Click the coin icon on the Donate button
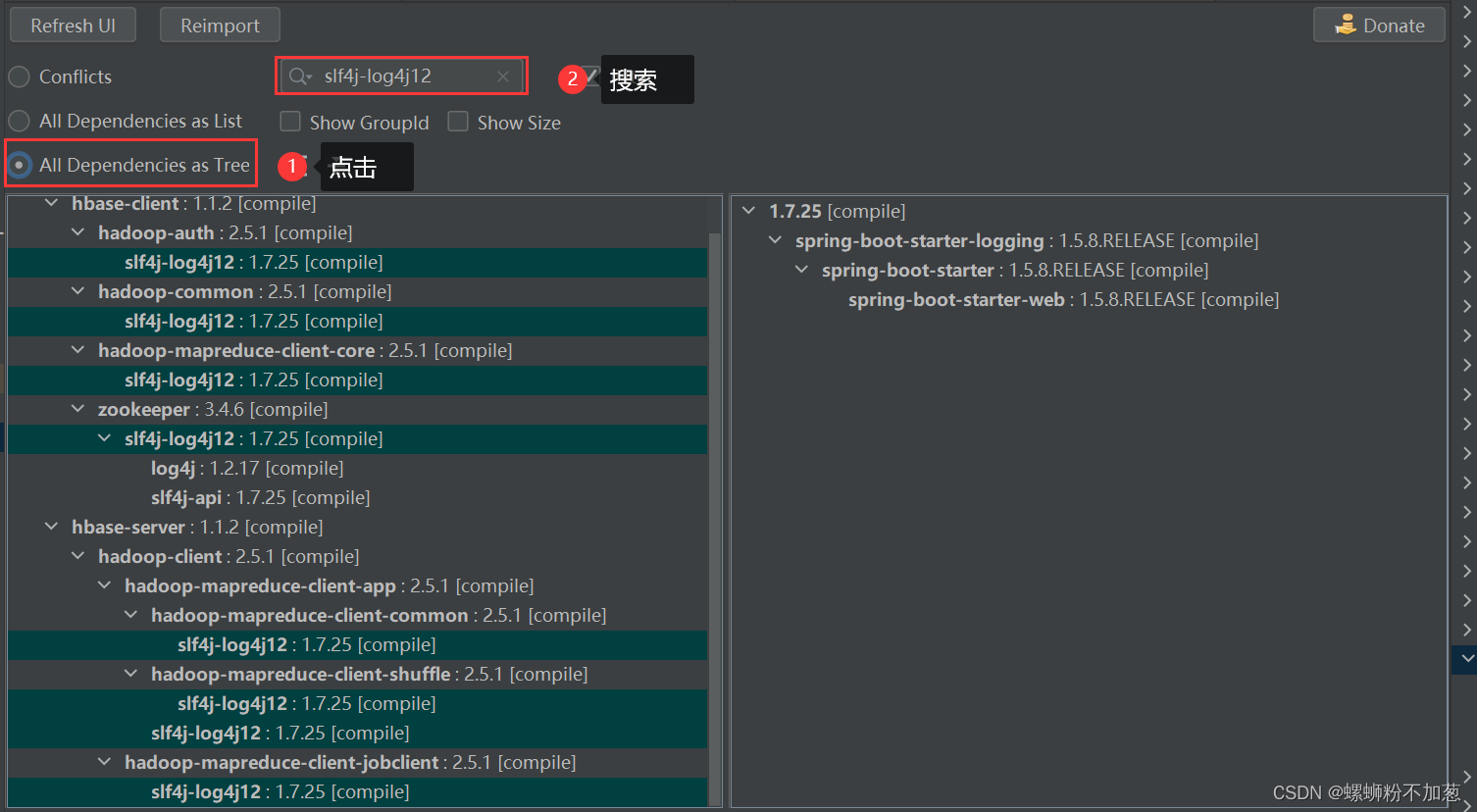Viewport: 1477px width, 812px height. pos(1347,25)
